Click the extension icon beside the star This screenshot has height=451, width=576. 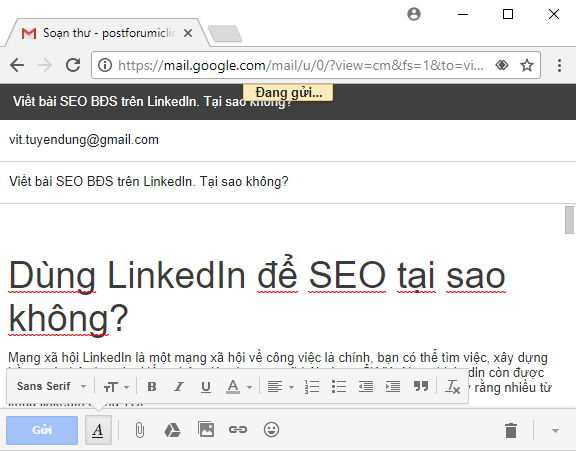(x=502, y=65)
